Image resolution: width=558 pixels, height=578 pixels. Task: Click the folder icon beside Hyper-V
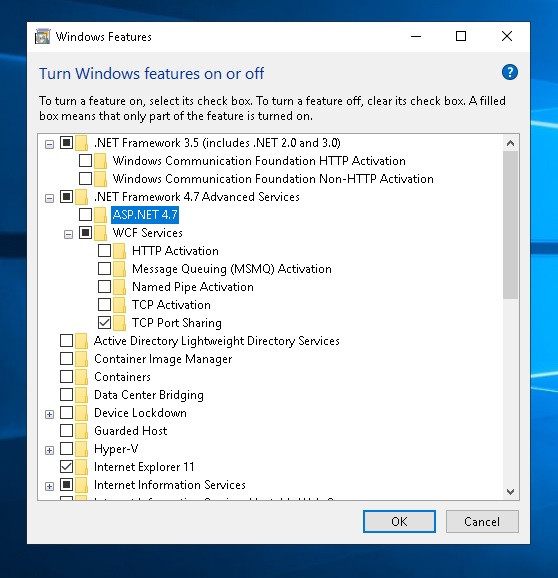81,449
